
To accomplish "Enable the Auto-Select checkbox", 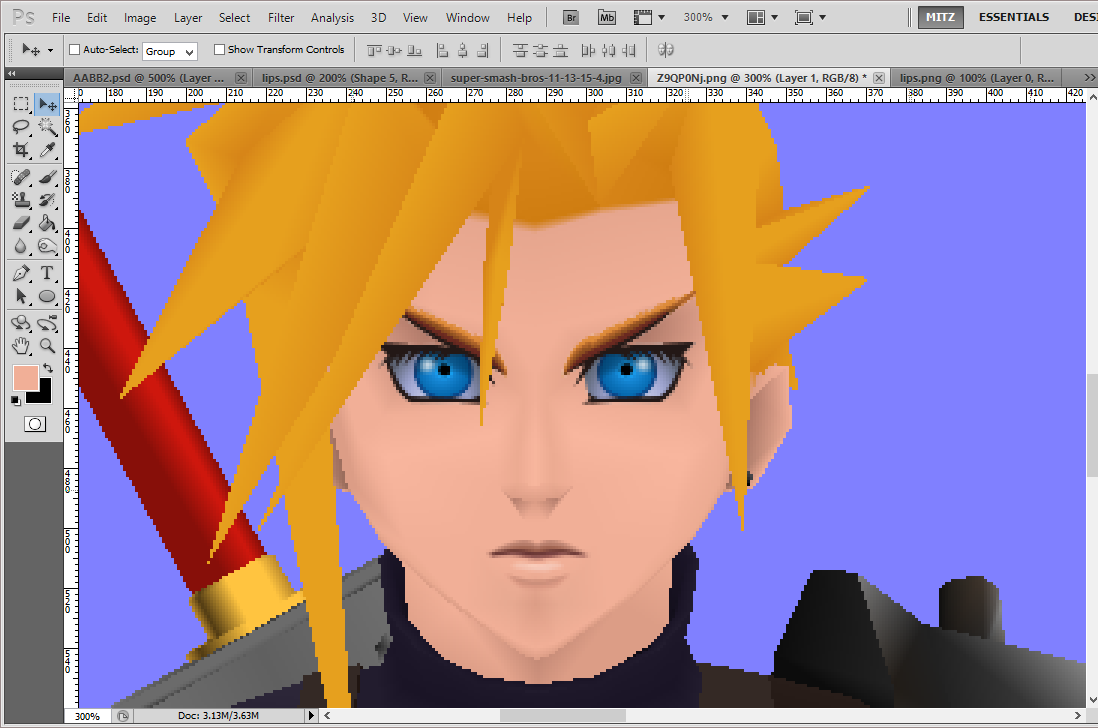I will (74, 50).
